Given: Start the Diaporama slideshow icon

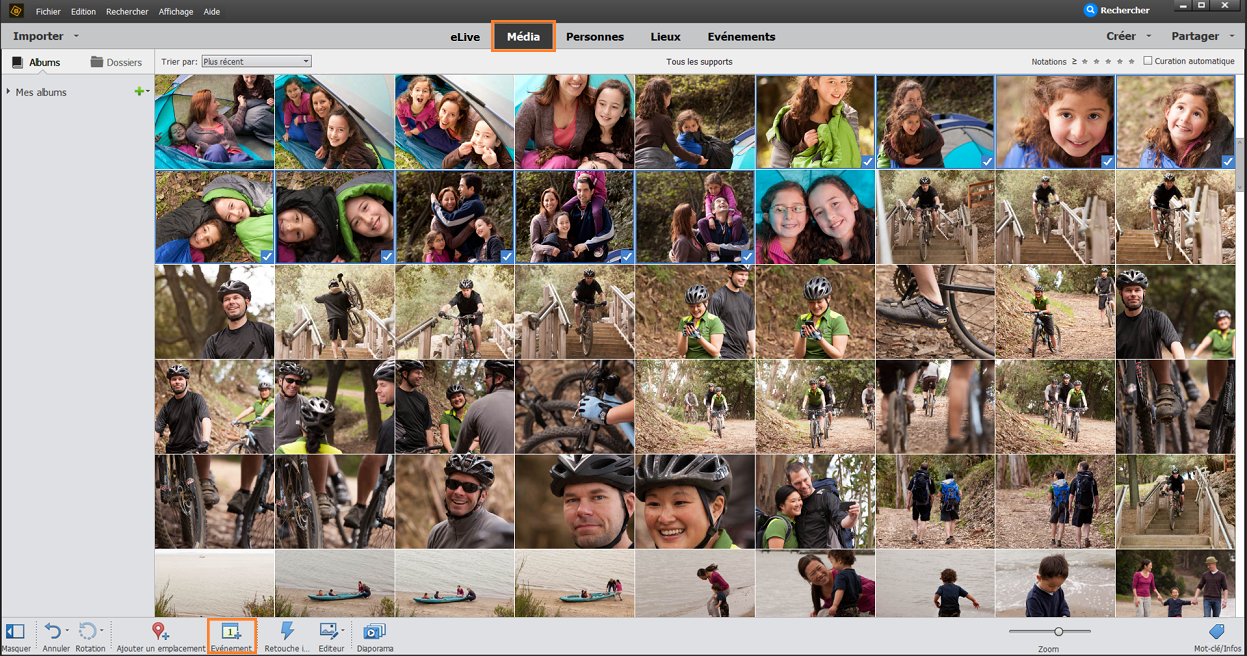Looking at the screenshot, I should coord(375,632).
